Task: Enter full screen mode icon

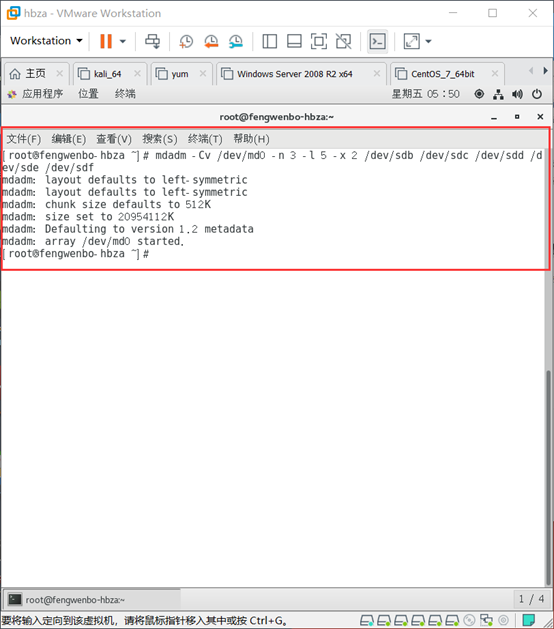Action: [x=319, y=41]
